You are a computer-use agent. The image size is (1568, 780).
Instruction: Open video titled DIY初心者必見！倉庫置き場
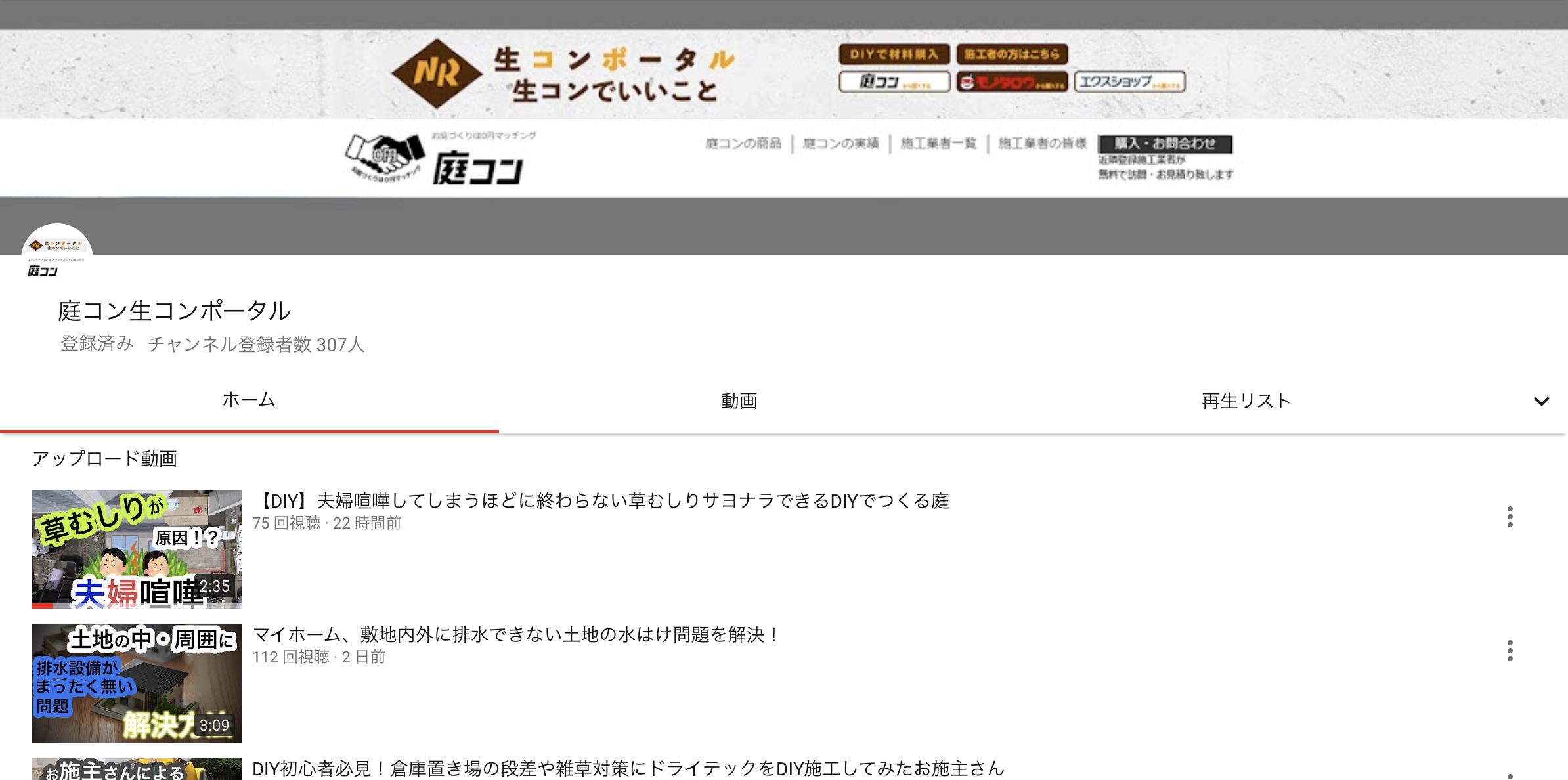pyautogui.click(x=628, y=769)
